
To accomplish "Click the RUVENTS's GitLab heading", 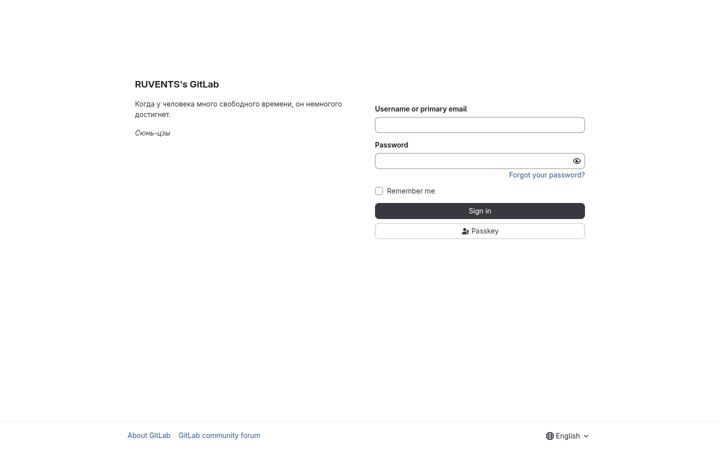I will (x=177, y=84).
